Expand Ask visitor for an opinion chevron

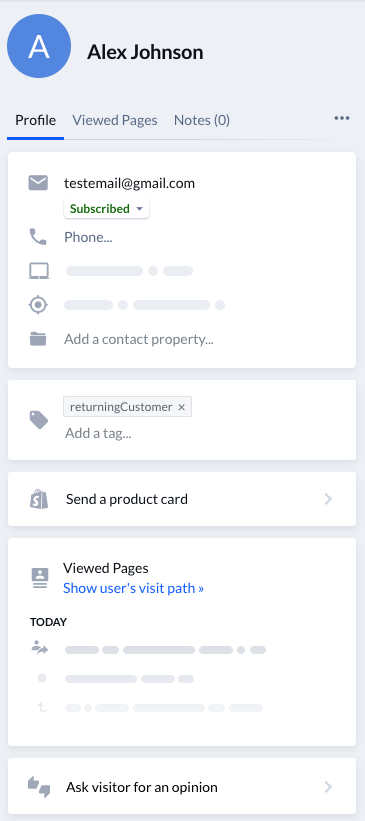pos(328,787)
